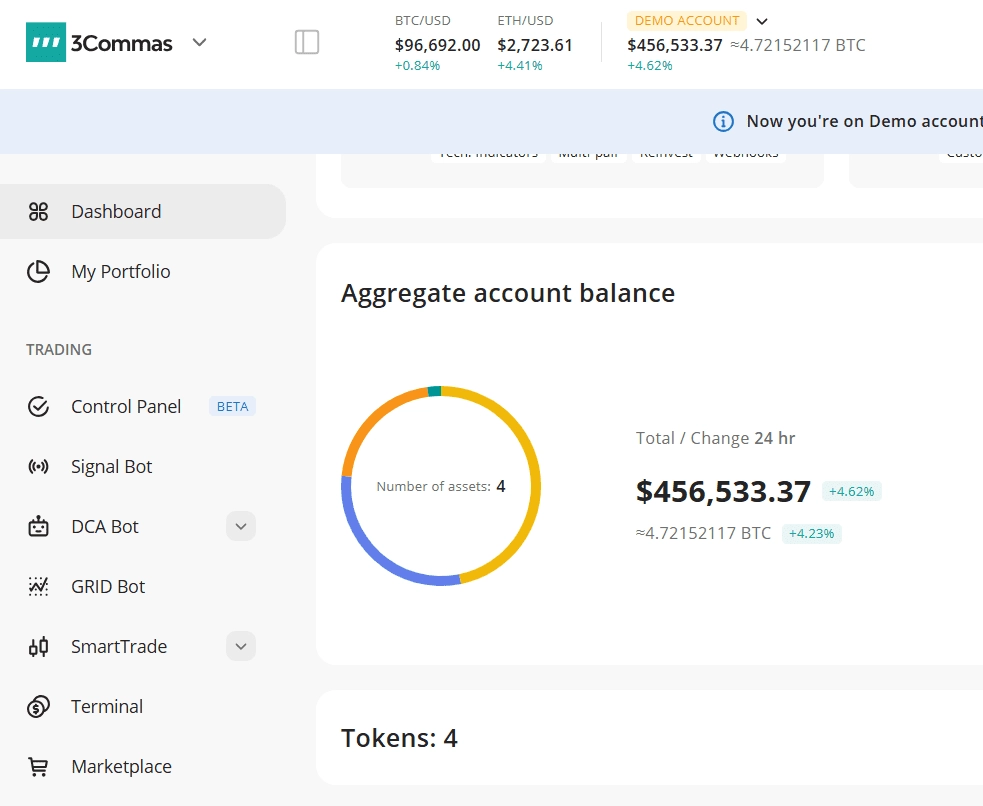
Task: Expand the DCA Bot submenu chevron
Action: [x=241, y=526]
